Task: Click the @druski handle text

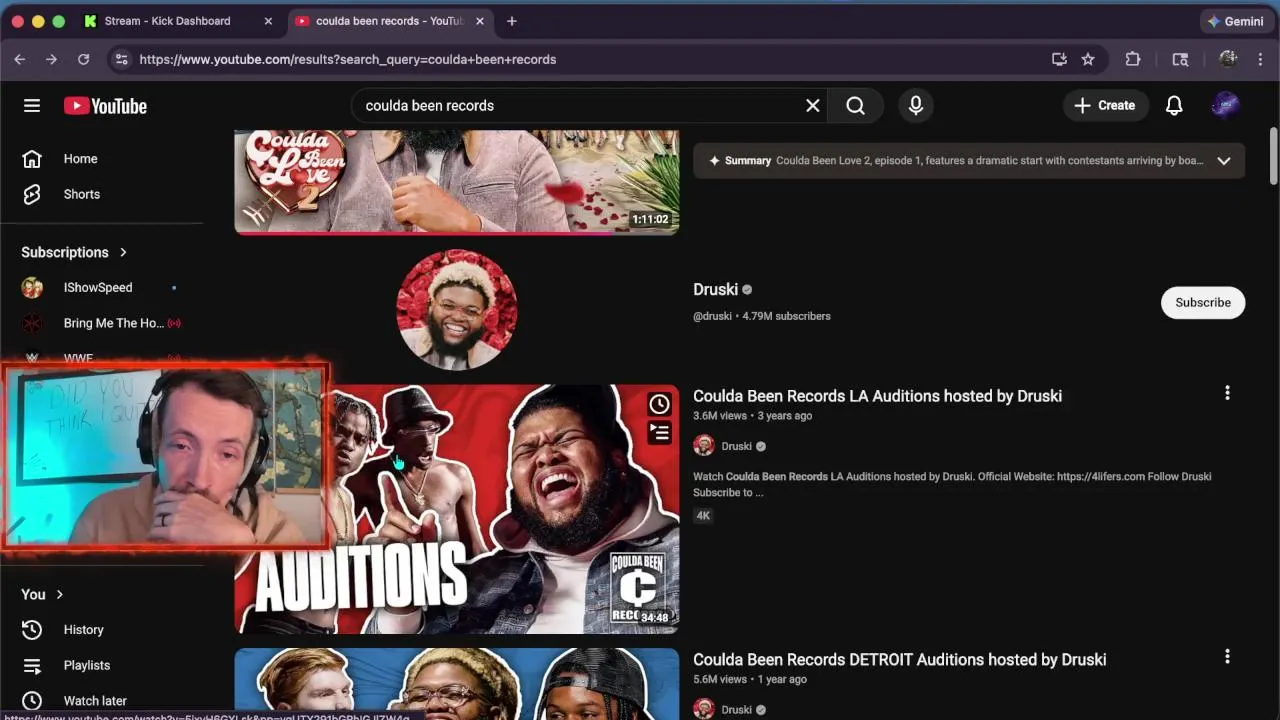Action: (712, 316)
